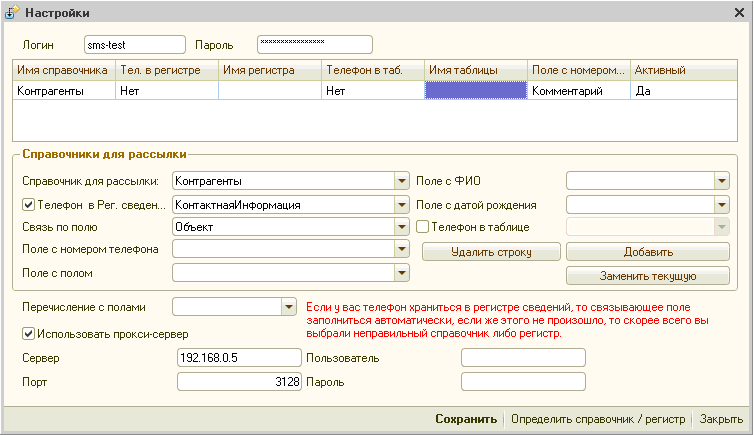
Task: Expand the Связь по полю dropdown
Action: (401, 227)
